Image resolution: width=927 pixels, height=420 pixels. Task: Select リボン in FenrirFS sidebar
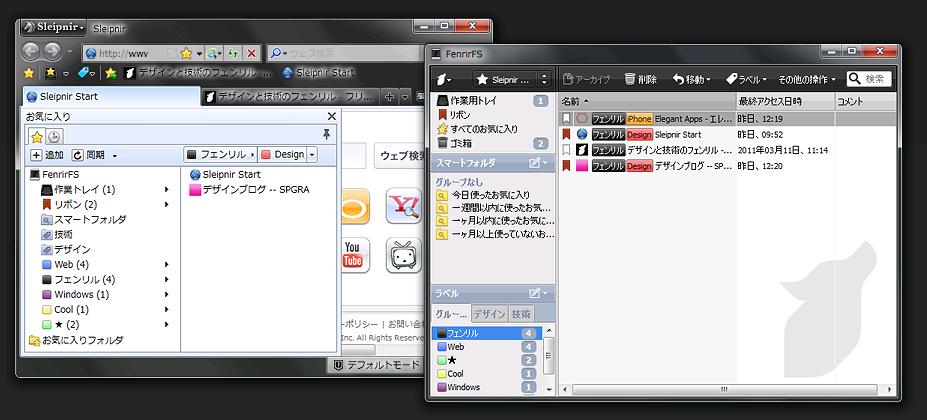click(x=493, y=115)
